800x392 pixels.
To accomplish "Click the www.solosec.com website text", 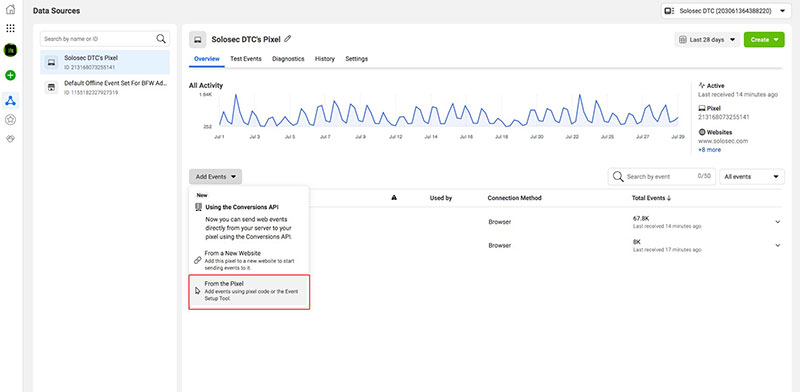I will [x=723, y=141].
